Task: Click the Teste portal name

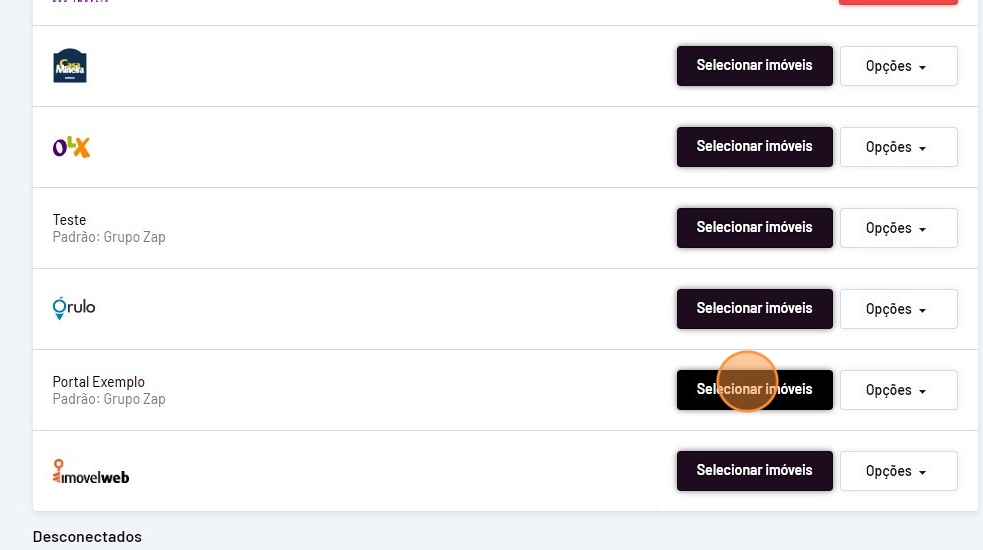Action: [x=70, y=220]
